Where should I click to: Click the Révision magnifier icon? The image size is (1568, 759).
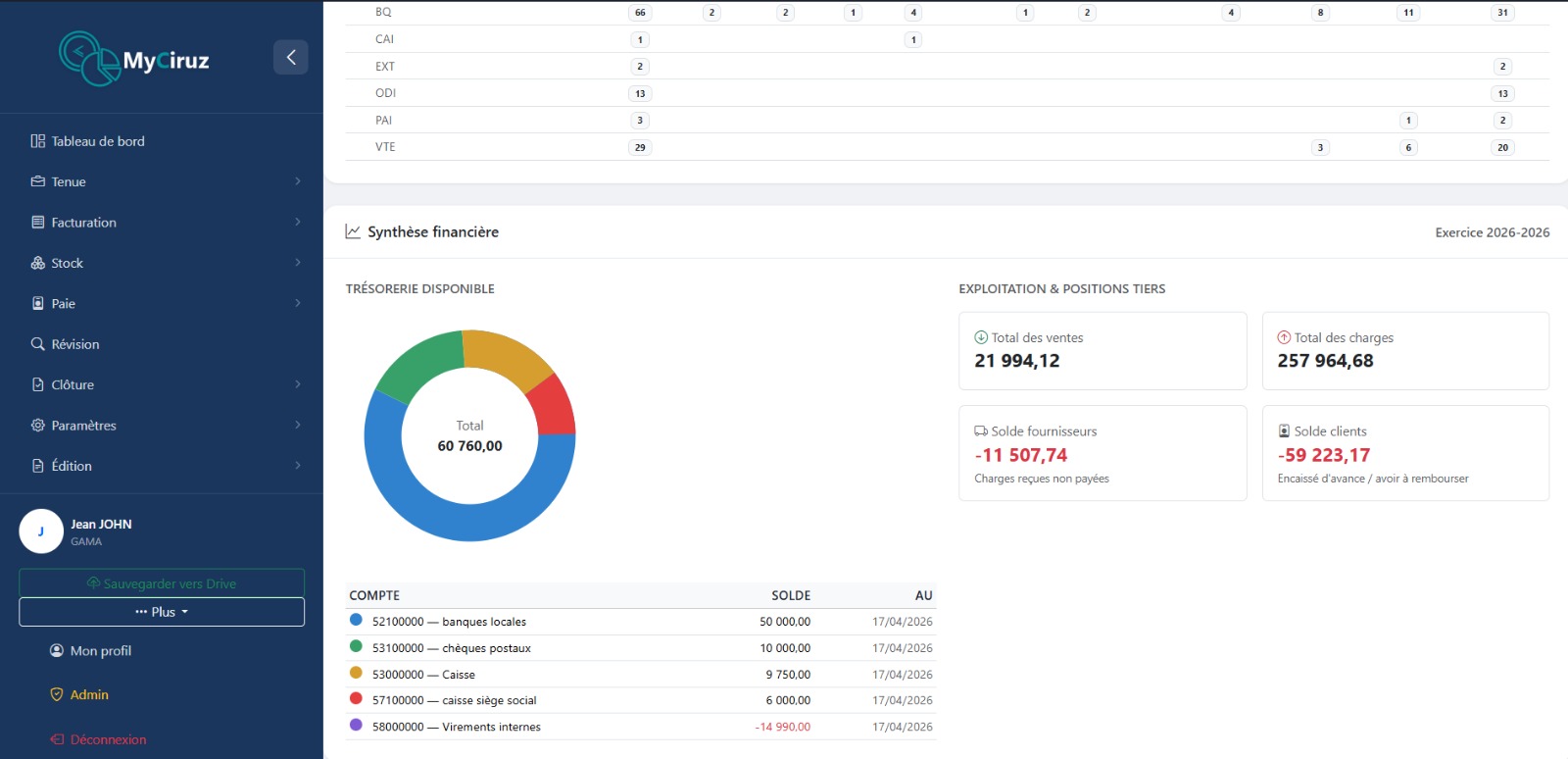tap(38, 344)
